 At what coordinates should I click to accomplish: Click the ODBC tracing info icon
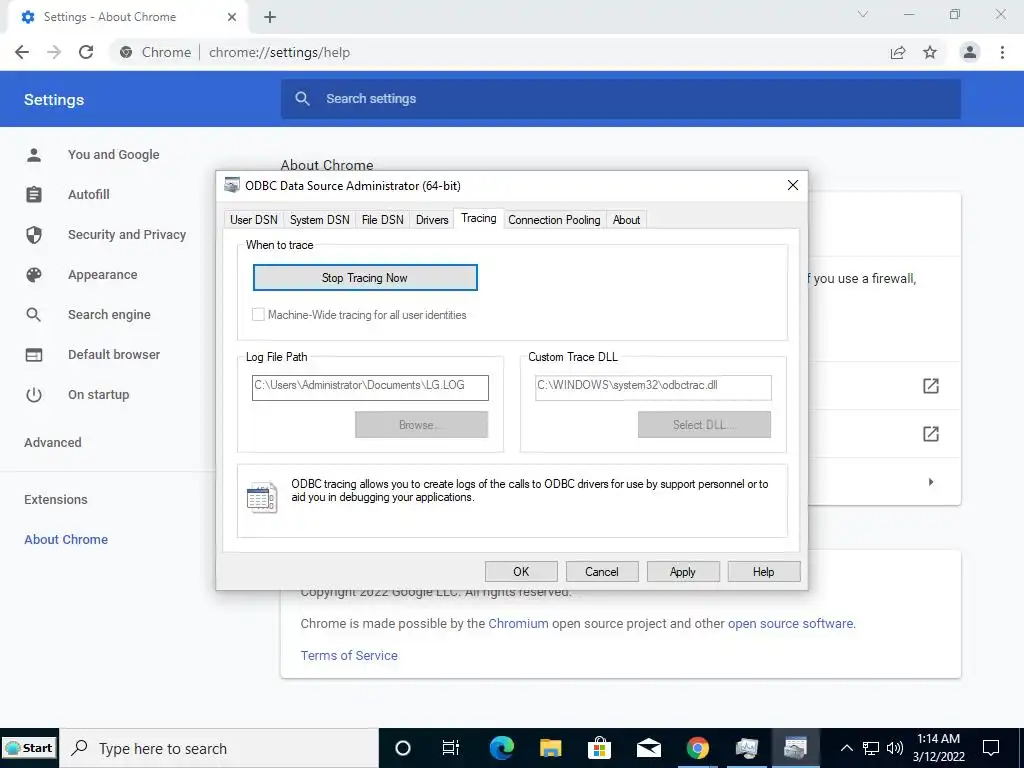[x=262, y=498]
